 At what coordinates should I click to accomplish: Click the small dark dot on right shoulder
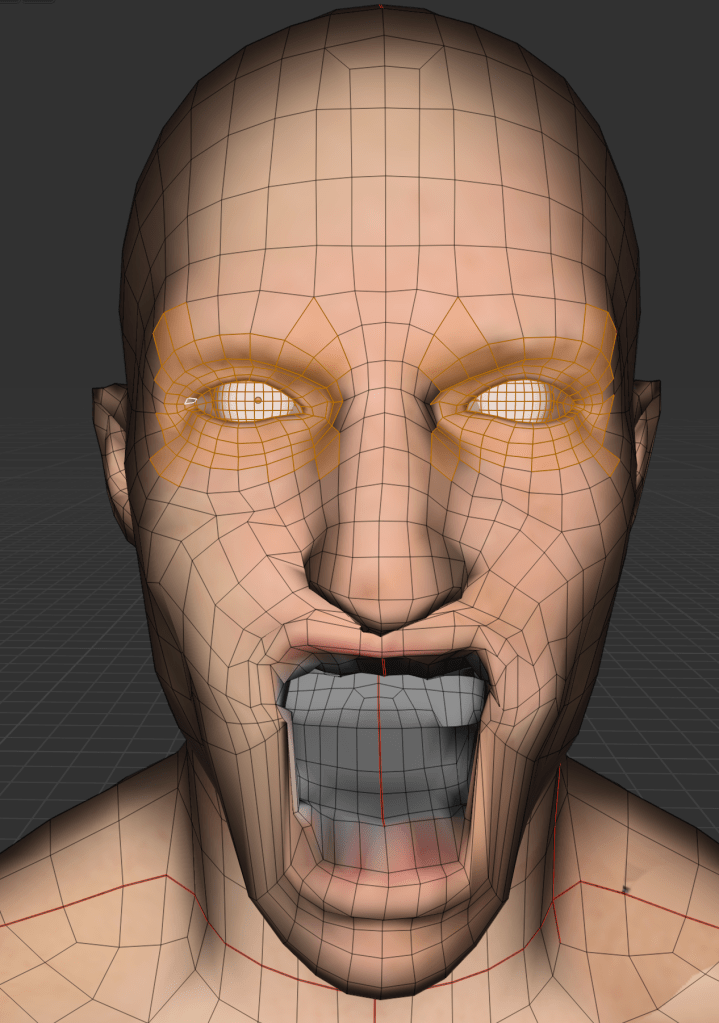click(626, 888)
